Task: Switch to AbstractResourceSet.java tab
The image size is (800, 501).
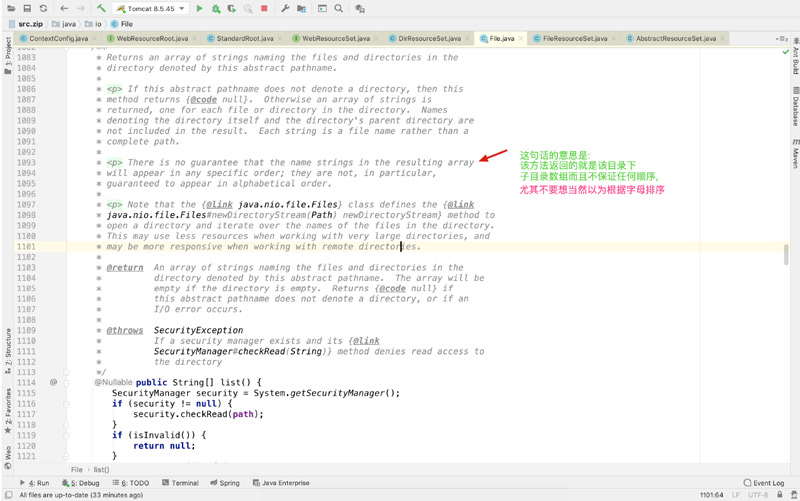Action: pyautogui.click(x=676, y=38)
